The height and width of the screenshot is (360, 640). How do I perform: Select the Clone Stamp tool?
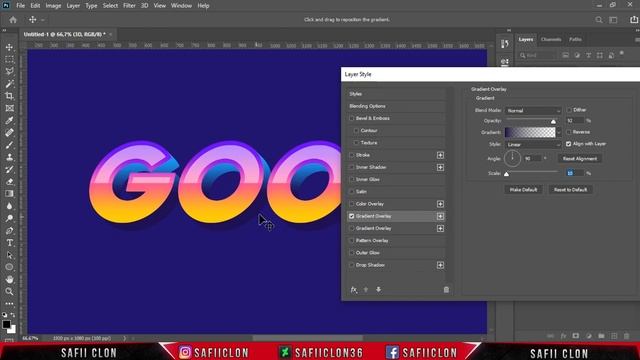(9, 157)
